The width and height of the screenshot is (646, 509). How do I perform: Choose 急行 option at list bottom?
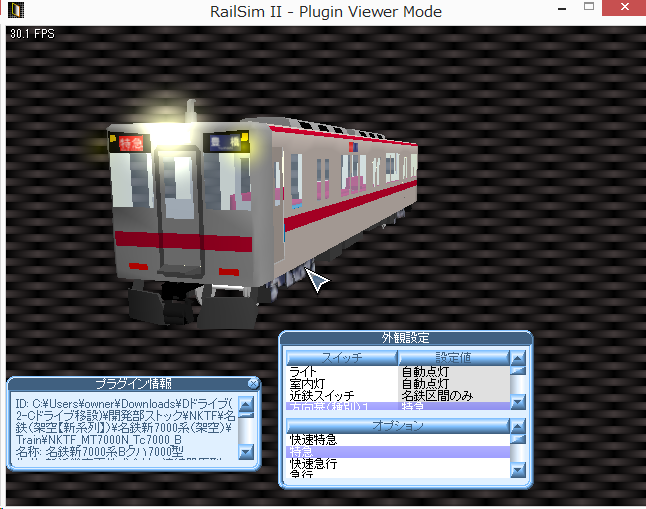point(398,474)
